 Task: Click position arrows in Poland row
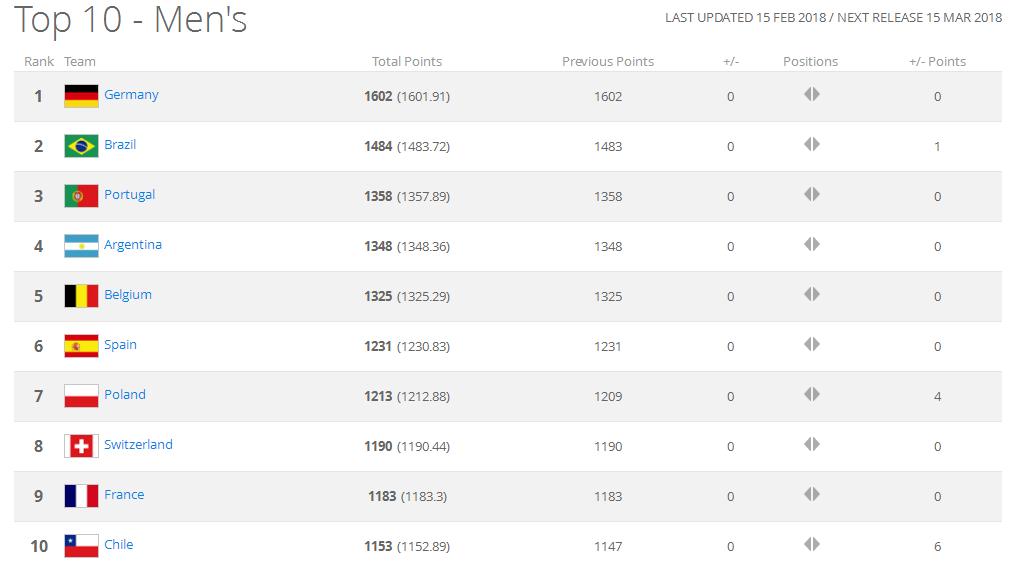pyautogui.click(x=811, y=394)
